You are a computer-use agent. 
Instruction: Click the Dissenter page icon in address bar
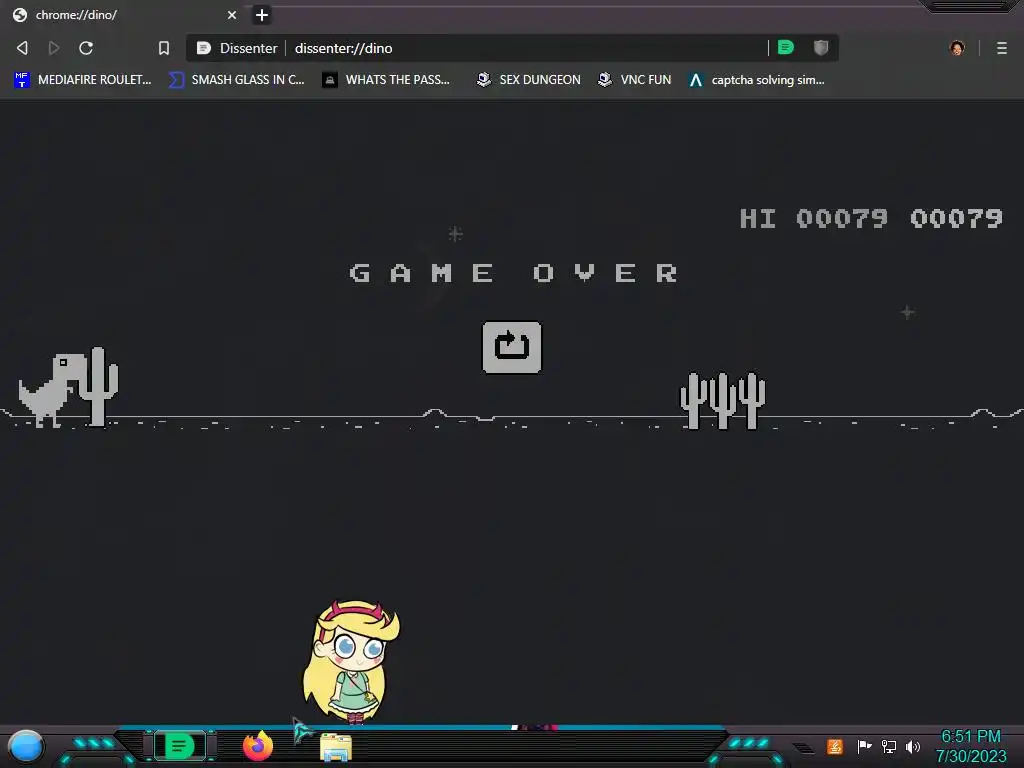[204, 48]
